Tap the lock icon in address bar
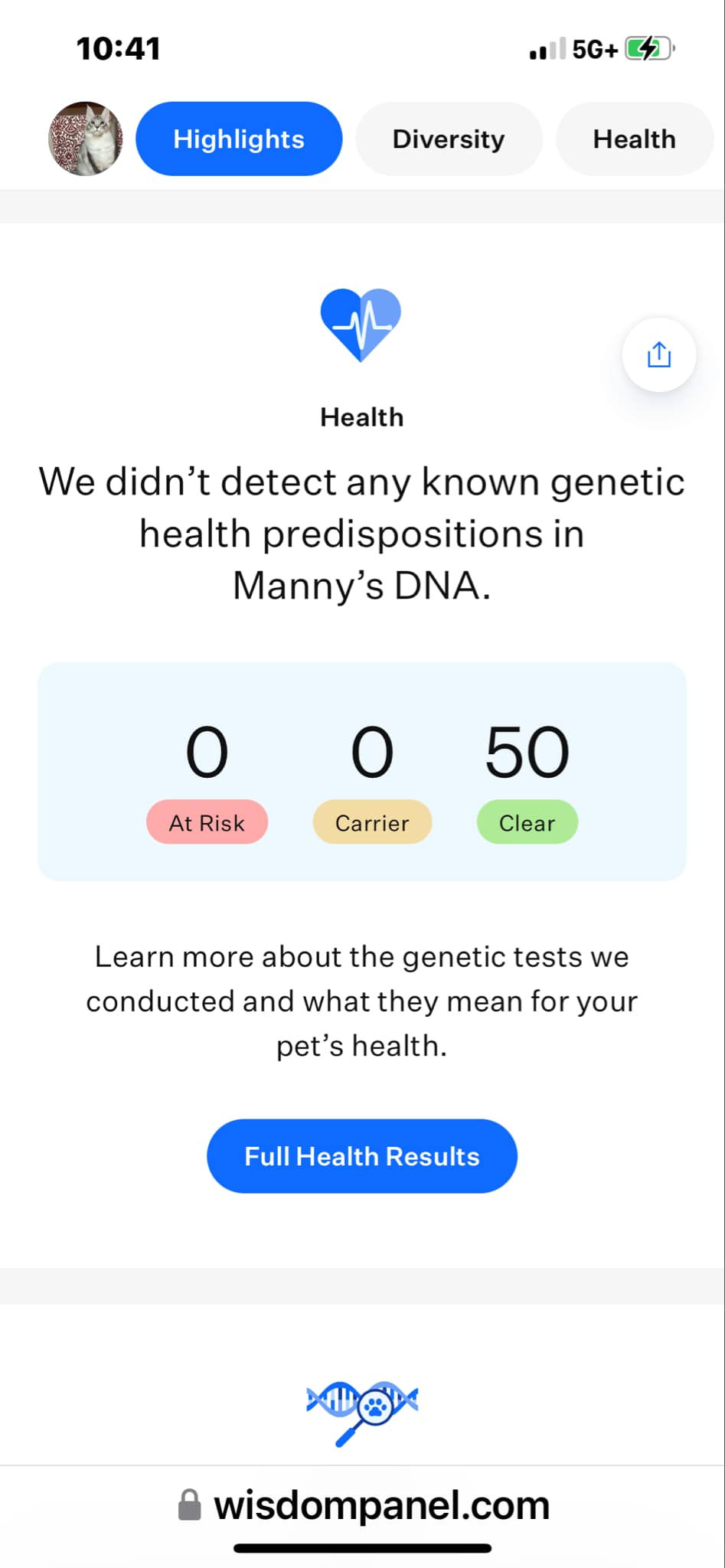Viewport: 725px width, 1568px height. point(189,1504)
